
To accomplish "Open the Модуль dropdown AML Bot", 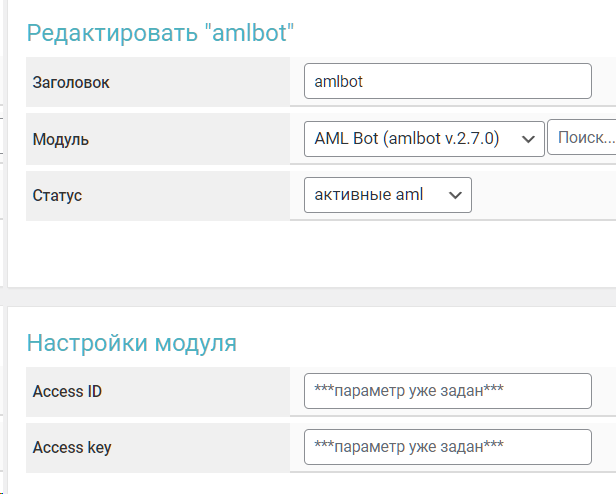I will click(x=423, y=138).
